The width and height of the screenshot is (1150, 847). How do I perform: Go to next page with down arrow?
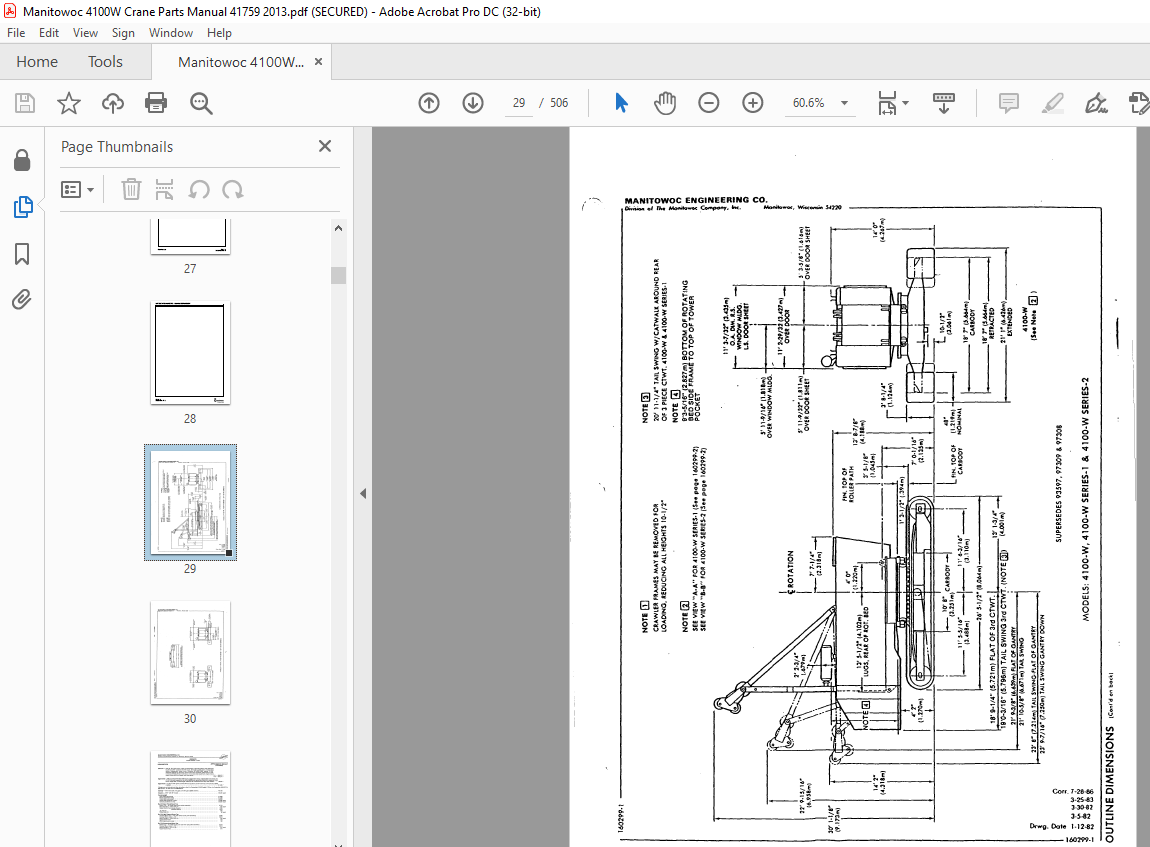[473, 103]
